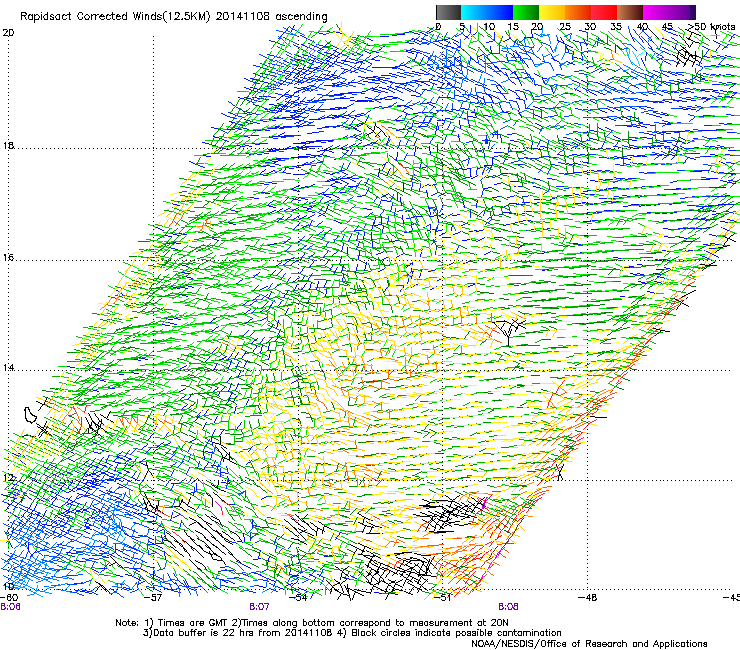Click the longitude label '-57'

click(x=153, y=598)
